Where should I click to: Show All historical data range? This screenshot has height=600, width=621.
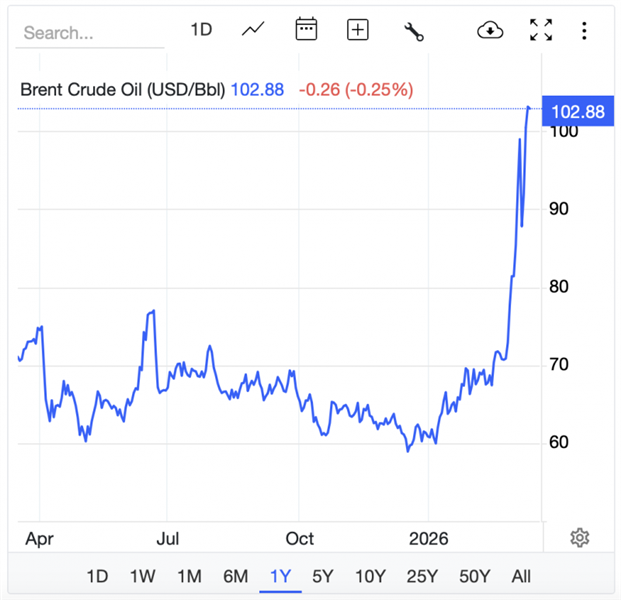[521, 576]
